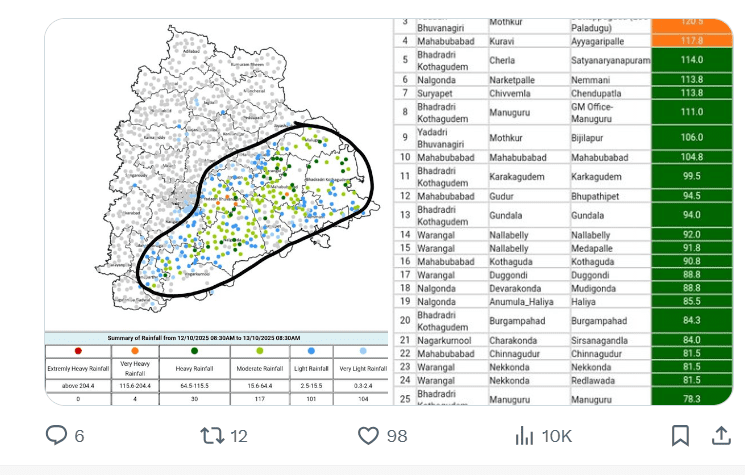Click the 10K views count
The image size is (745, 475).
(x=556, y=436)
